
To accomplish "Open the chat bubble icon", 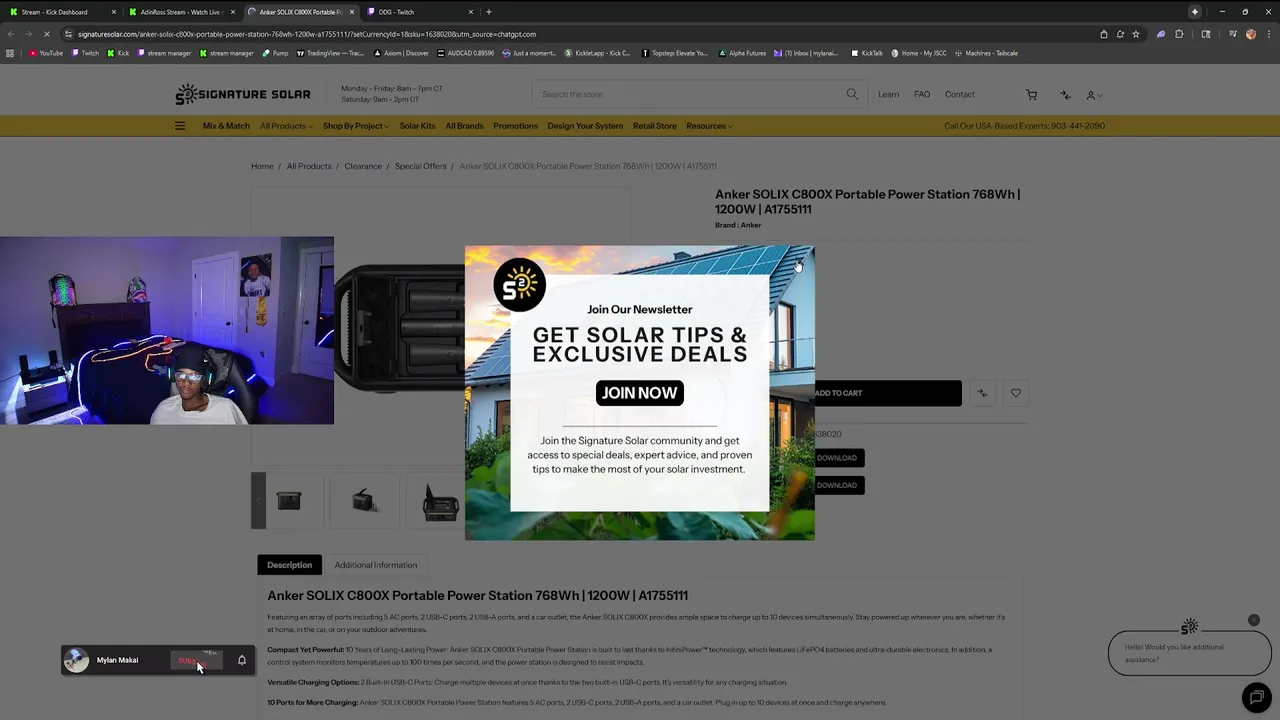I will pyautogui.click(x=1256, y=697).
